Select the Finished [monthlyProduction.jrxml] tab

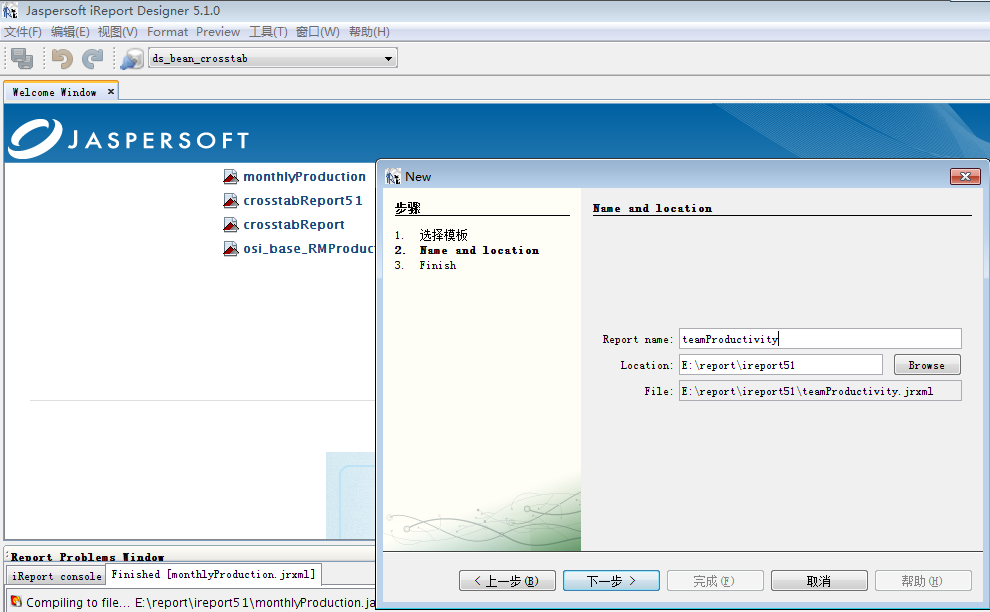pos(213,574)
